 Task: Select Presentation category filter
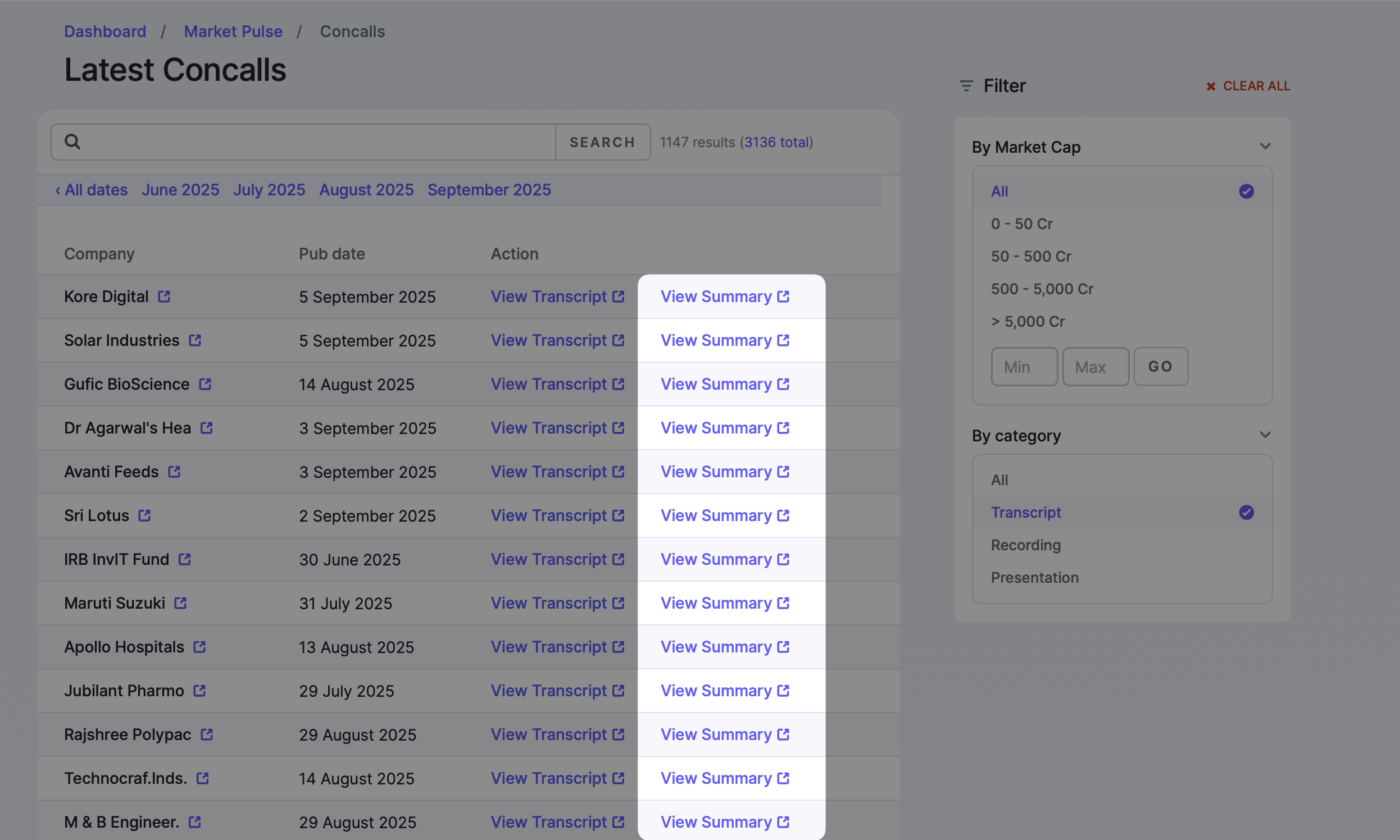(x=1122, y=577)
